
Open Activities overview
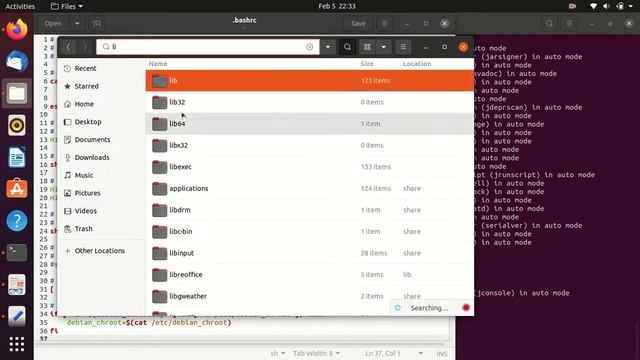click(20, 6)
